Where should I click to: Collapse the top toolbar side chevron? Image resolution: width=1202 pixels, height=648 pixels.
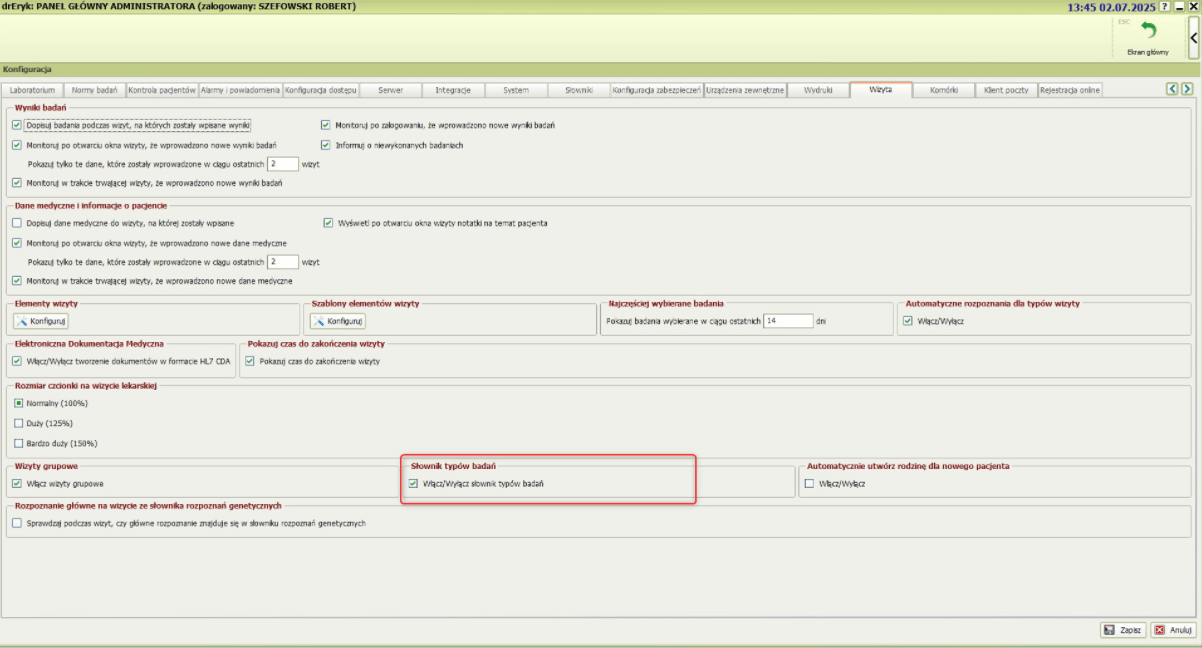tap(1194, 37)
